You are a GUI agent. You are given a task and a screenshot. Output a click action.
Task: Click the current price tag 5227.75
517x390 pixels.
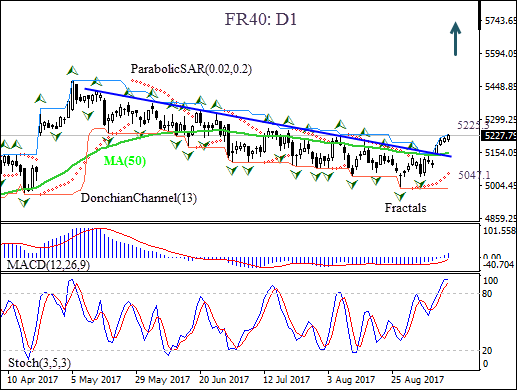(499, 136)
